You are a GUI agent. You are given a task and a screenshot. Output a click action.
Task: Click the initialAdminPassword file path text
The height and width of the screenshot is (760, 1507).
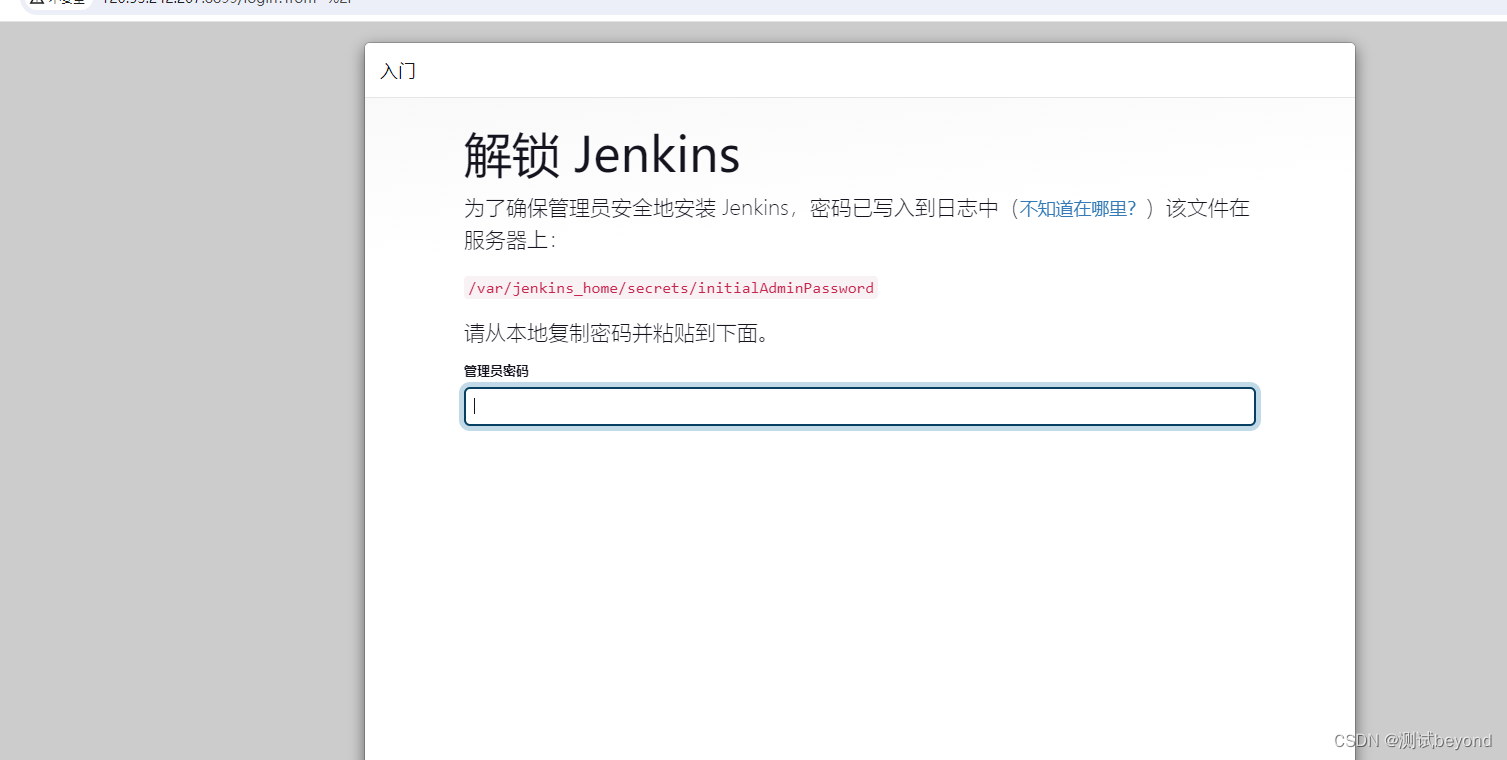[x=671, y=288]
